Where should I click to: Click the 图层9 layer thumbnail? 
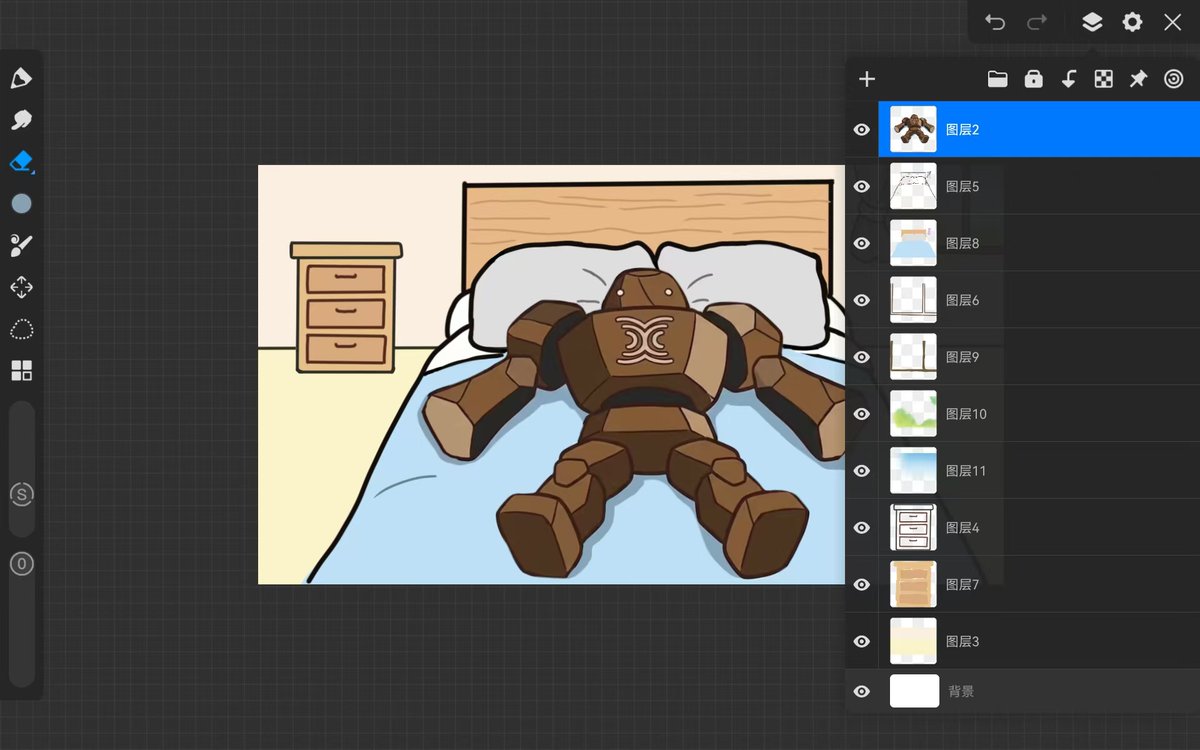click(913, 357)
